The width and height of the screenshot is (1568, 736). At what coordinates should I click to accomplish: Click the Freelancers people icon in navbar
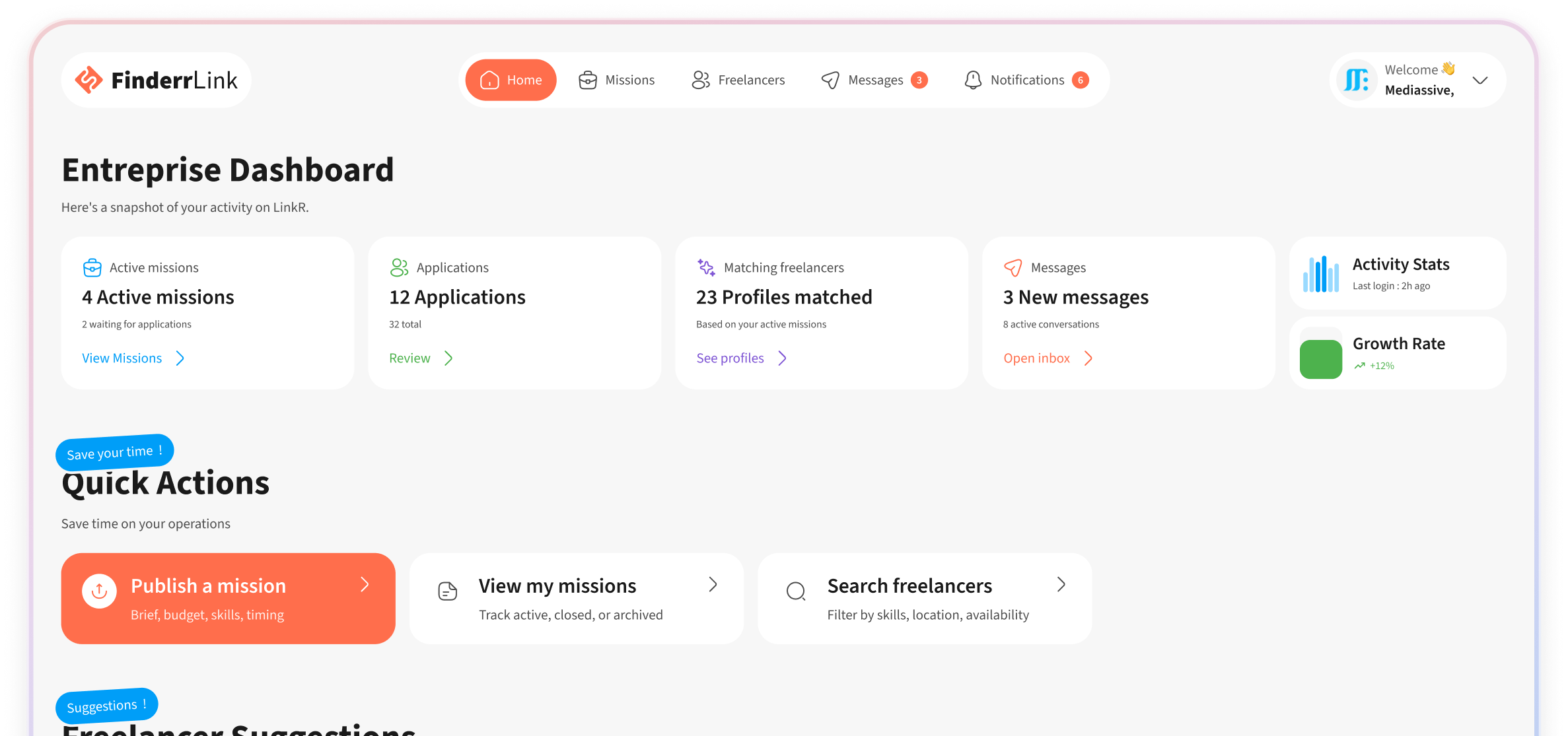[701, 80]
